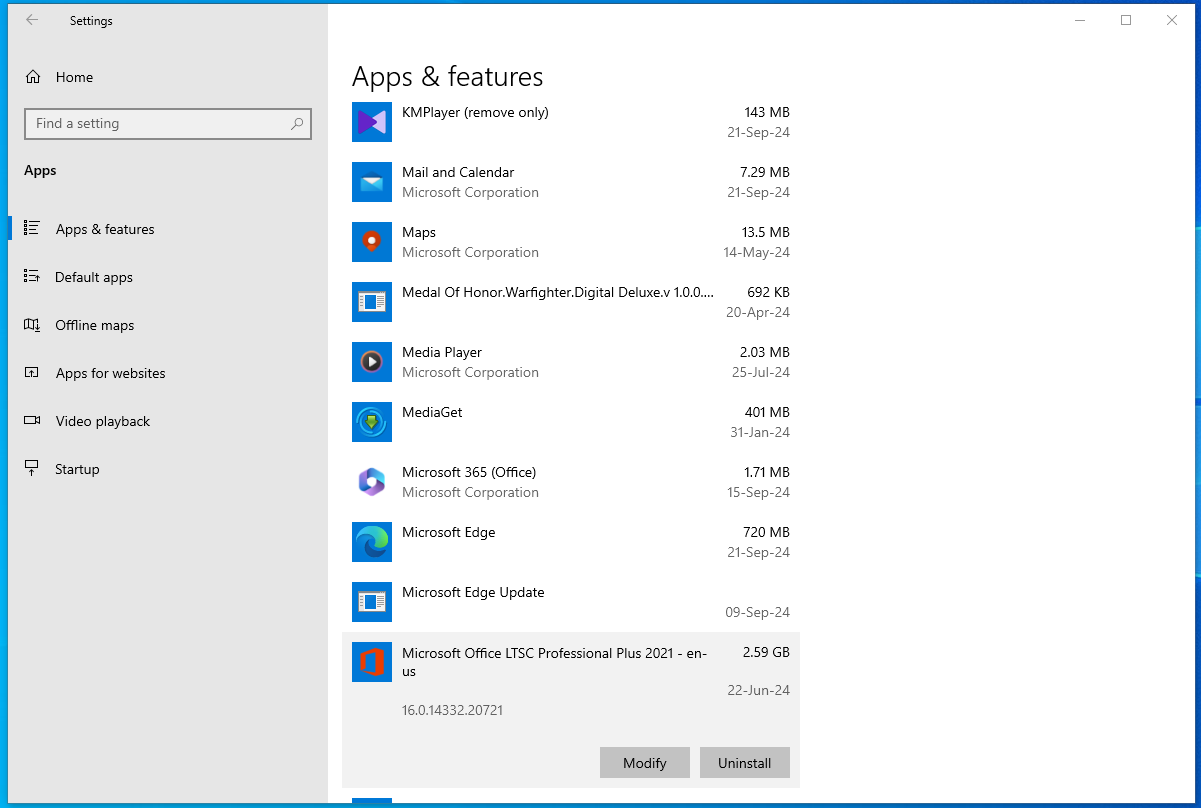Screen dimensions: 1201x808
Task: Click the Modify button for Office LTSC
Action: coord(645,763)
